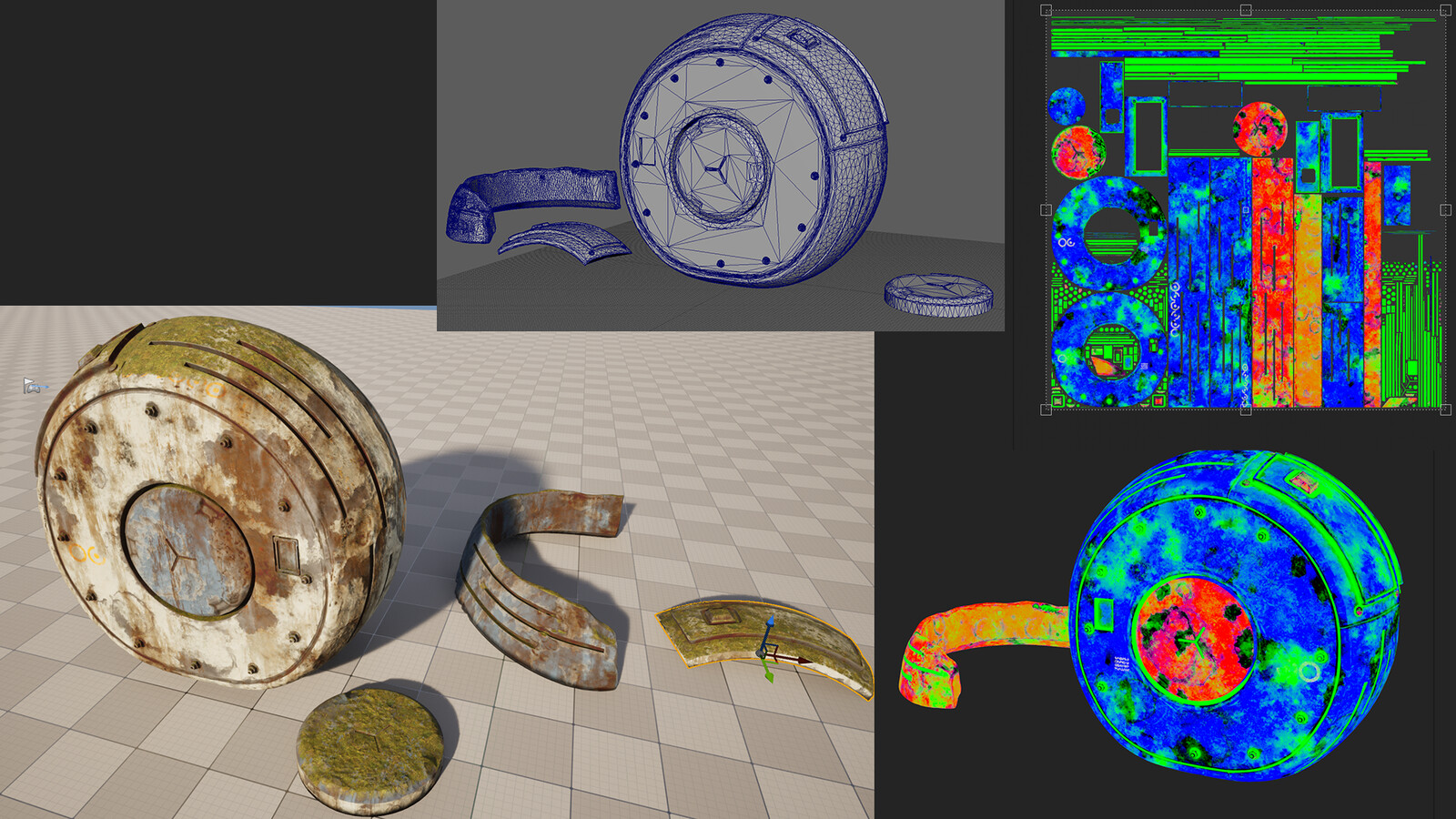1456x819 pixels.
Task: Select the wireframe wheel in modeling viewport
Action: 755,150
